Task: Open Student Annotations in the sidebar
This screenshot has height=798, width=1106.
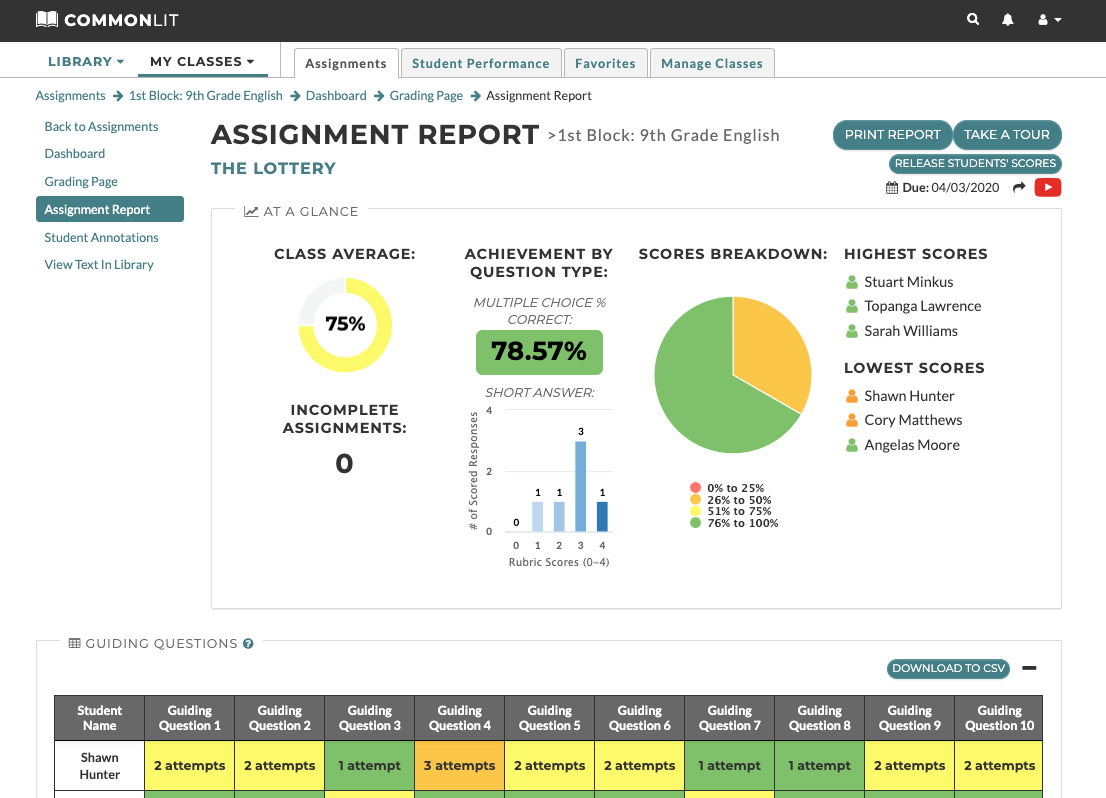Action: tap(101, 237)
